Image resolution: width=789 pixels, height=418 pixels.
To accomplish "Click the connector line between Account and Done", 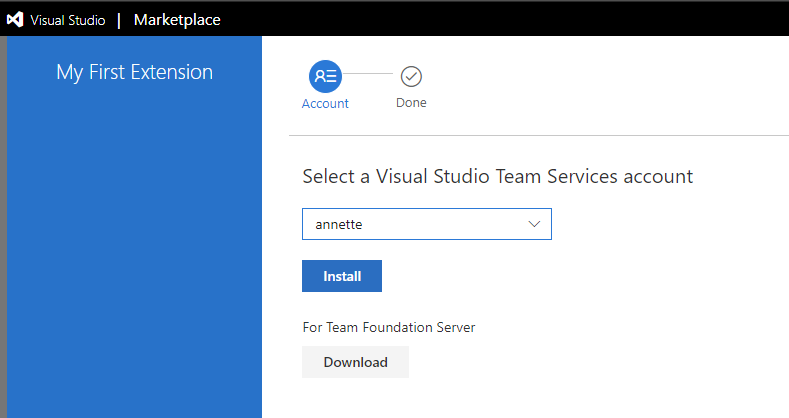I will (x=368, y=75).
